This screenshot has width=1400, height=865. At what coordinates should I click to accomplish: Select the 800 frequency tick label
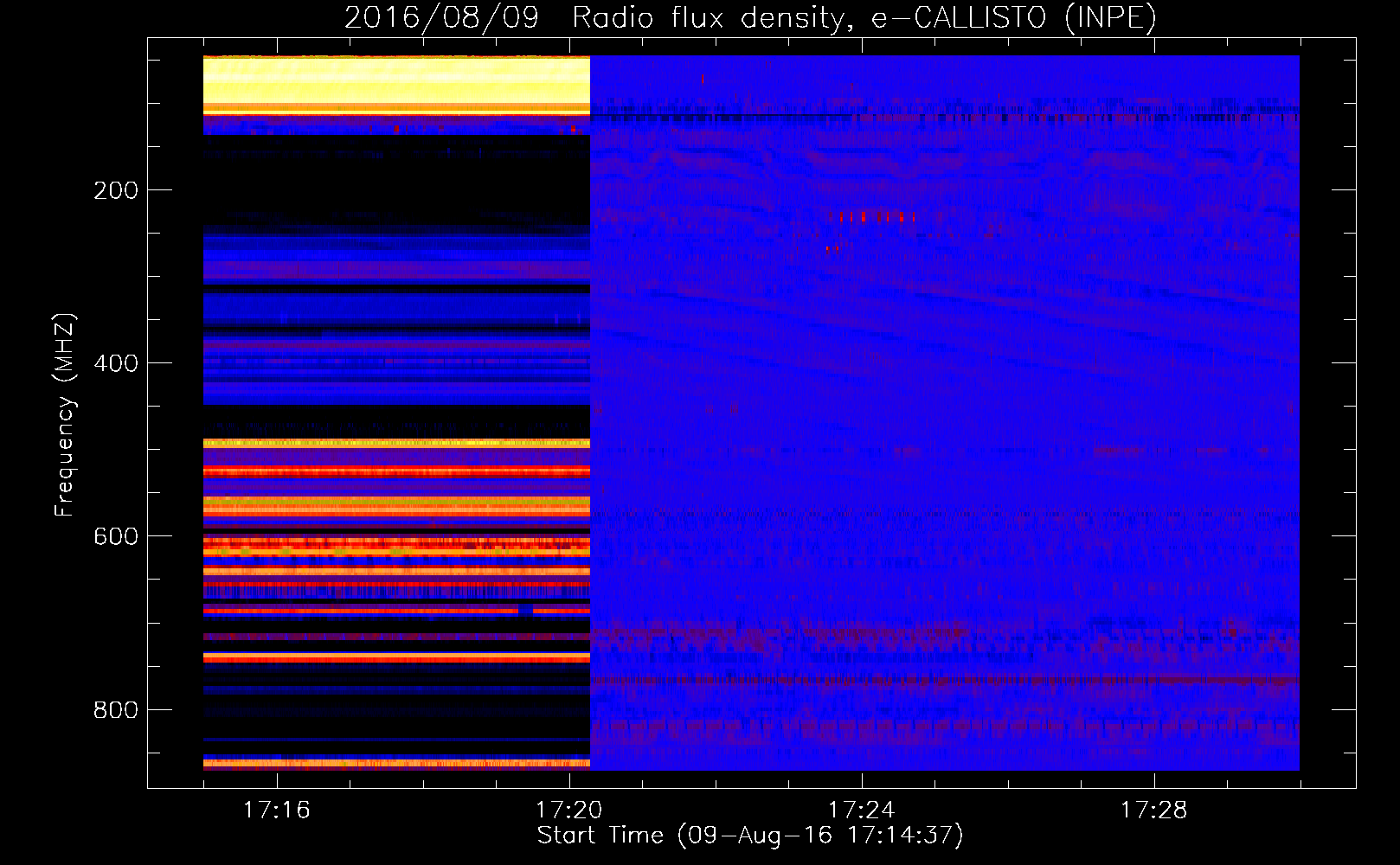[116, 710]
